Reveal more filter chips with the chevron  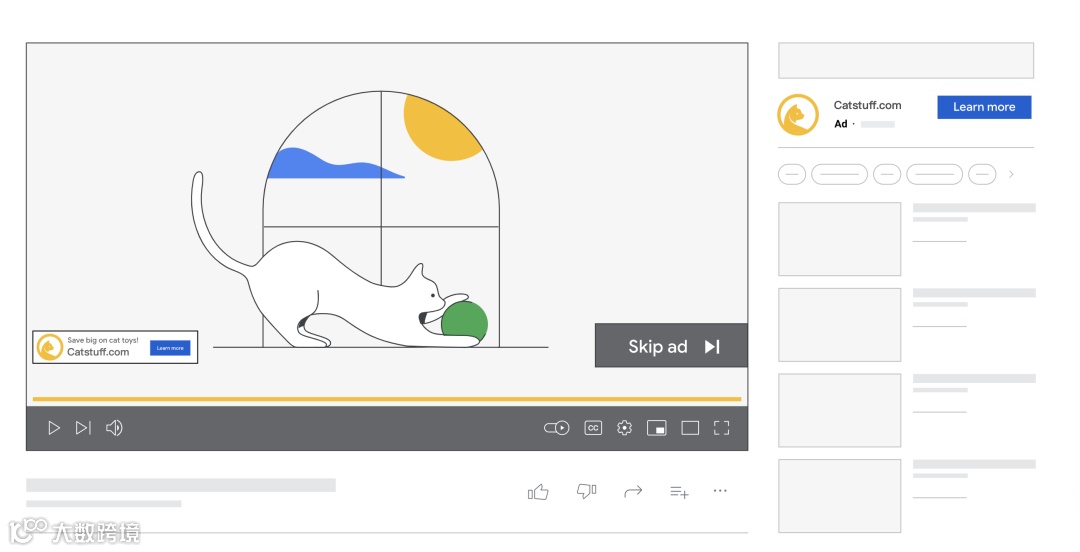coord(1011,174)
